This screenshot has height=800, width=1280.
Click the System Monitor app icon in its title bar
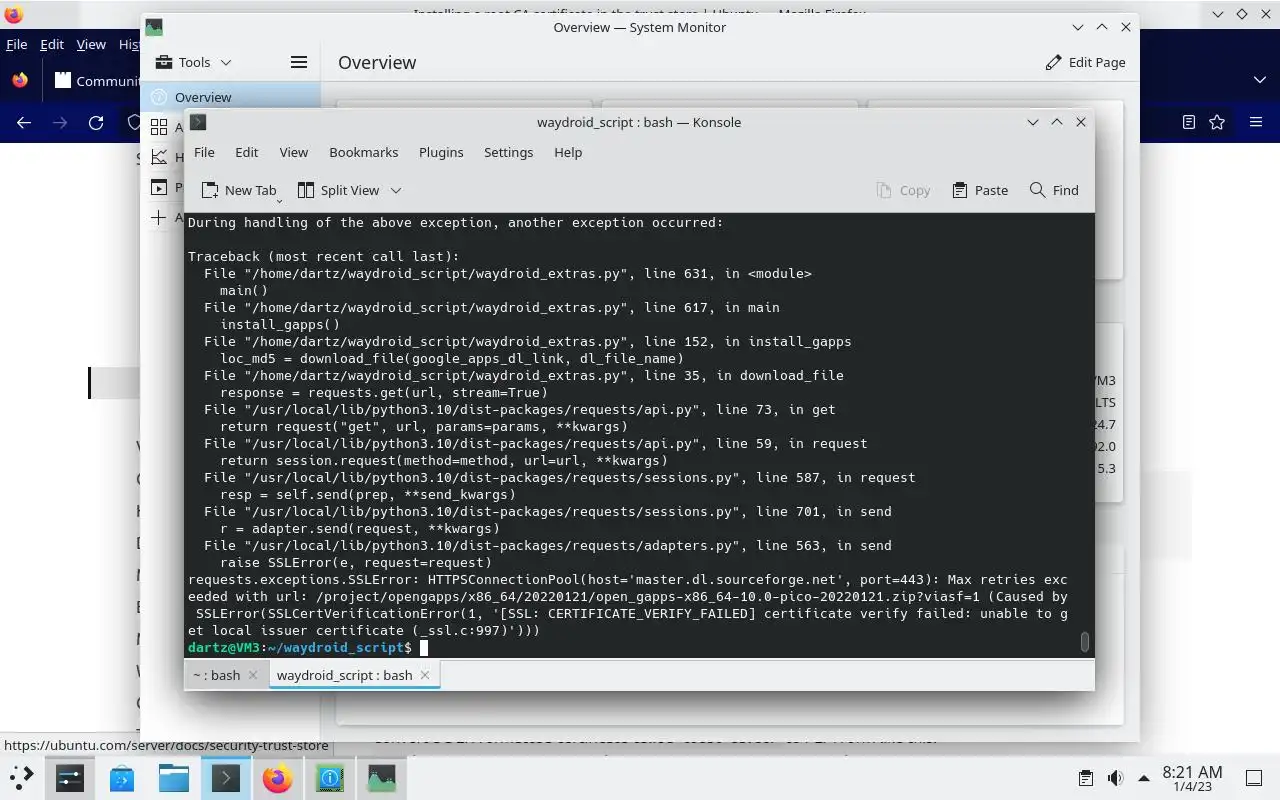(x=153, y=27)
